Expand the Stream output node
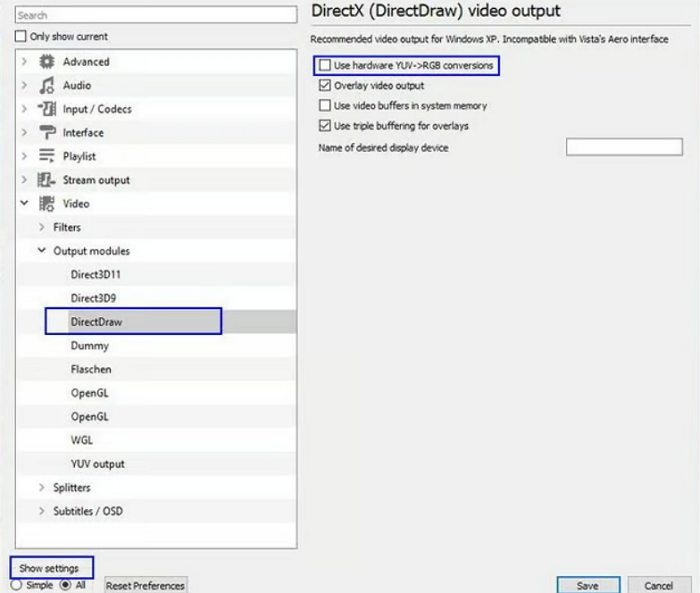700x593 pixels. (25, 180)
